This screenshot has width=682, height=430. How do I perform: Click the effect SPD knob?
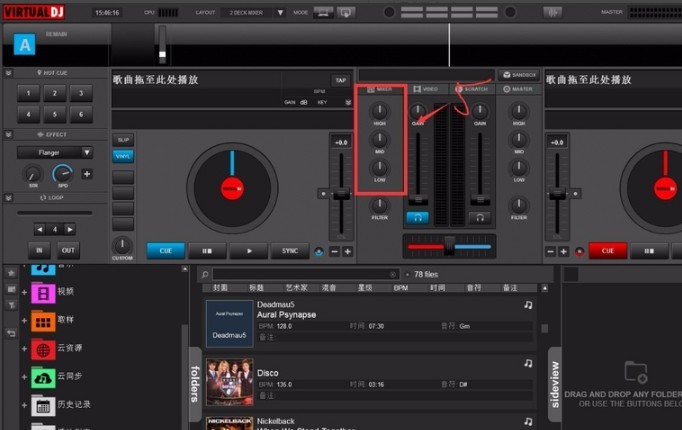pyautogui.click(x=63, y=174)
